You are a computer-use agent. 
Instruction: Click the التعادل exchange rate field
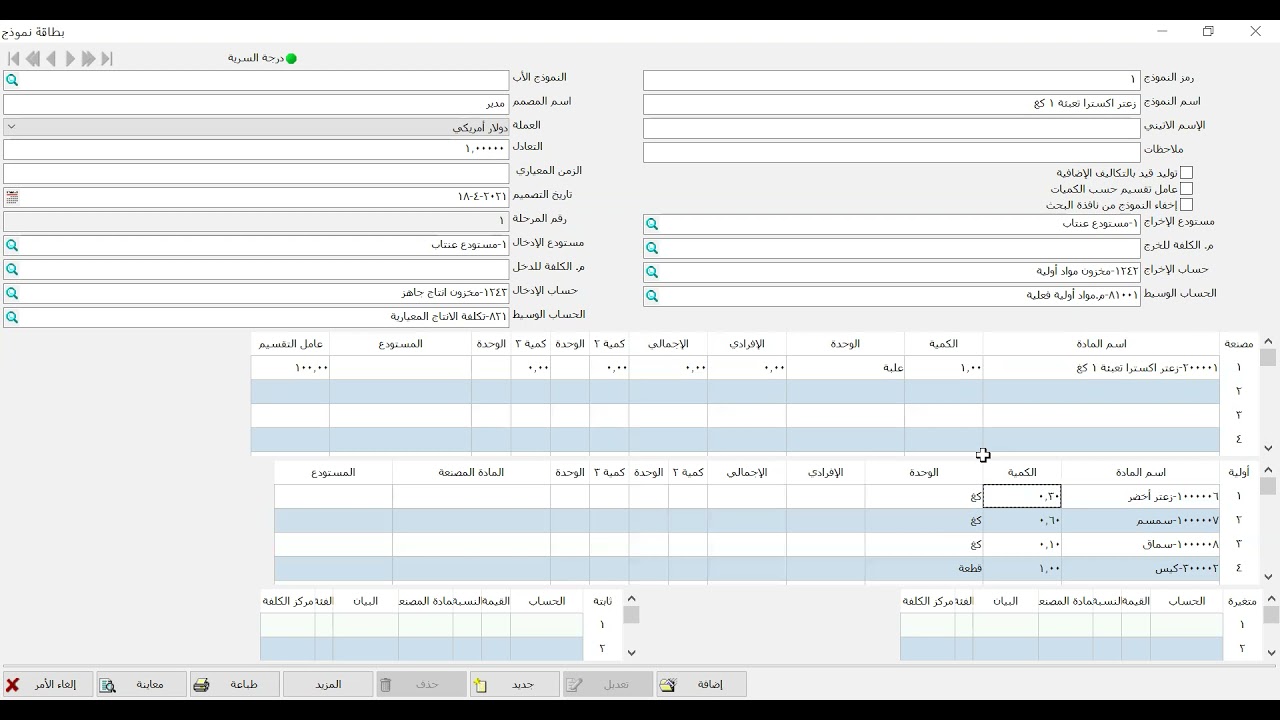click(256, 149)
